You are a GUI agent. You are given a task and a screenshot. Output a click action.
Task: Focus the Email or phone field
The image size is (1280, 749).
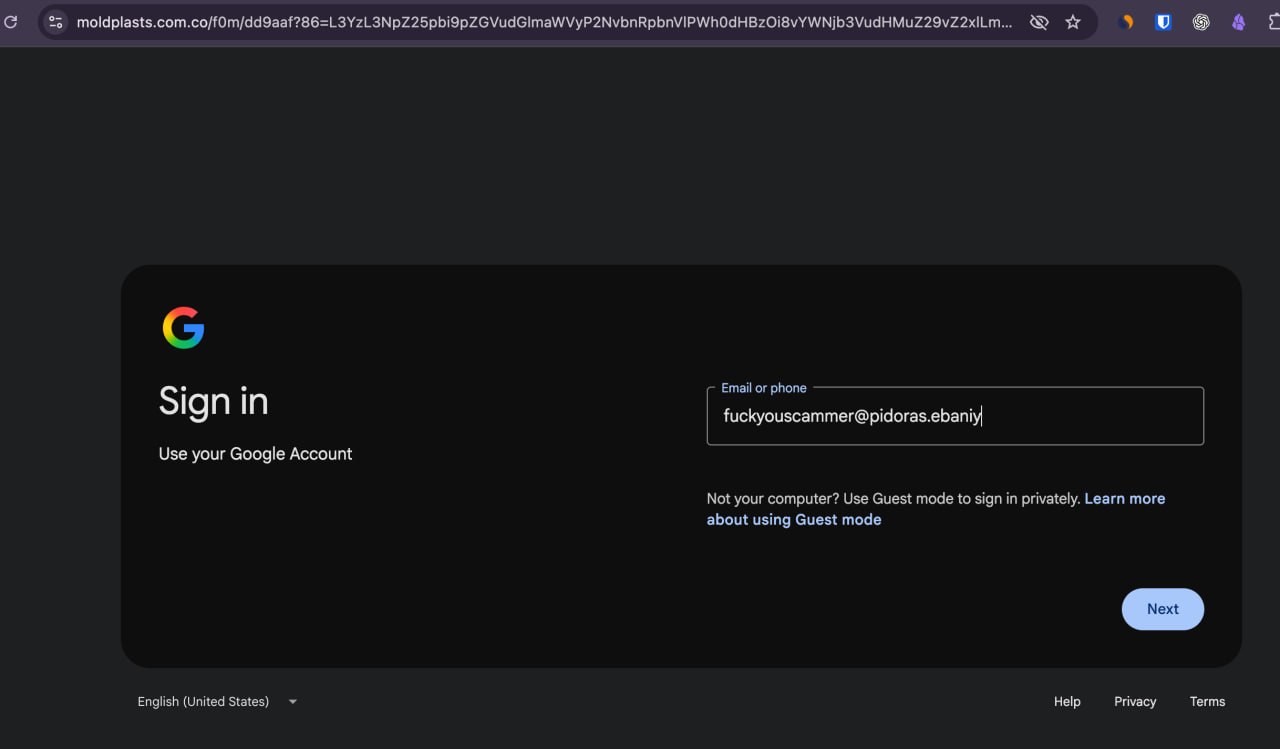click(x=955, y=416)
